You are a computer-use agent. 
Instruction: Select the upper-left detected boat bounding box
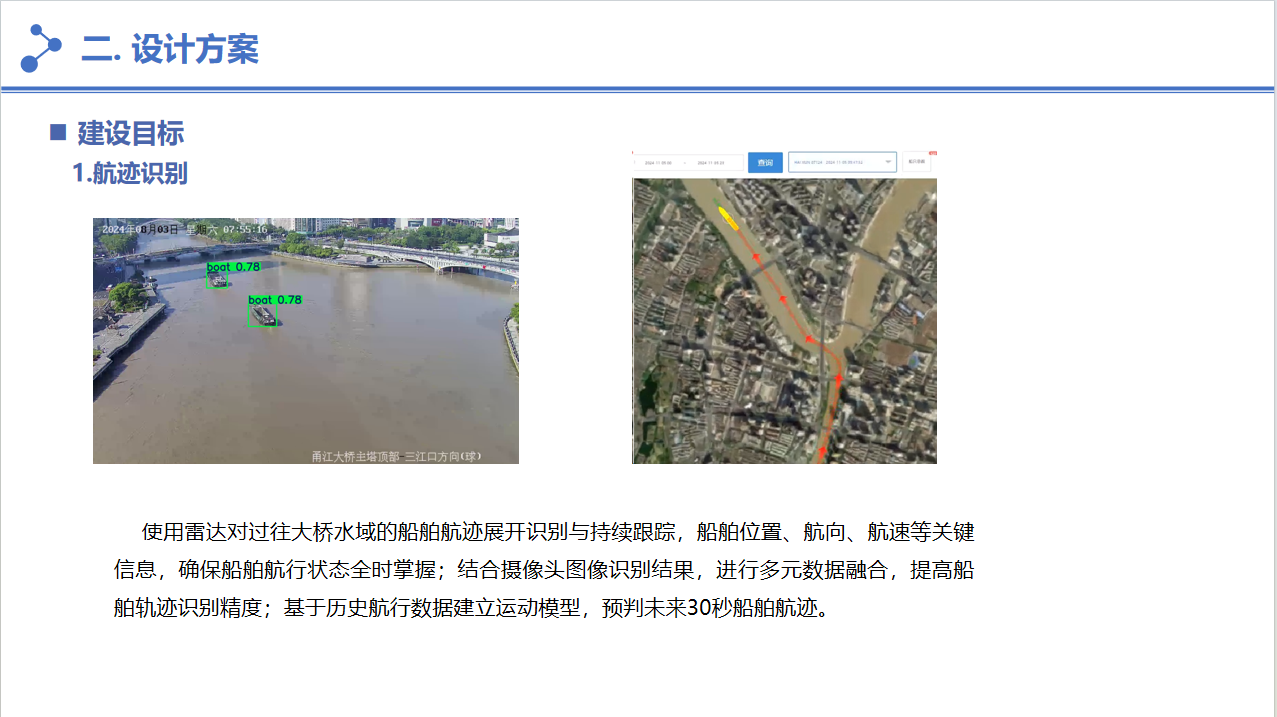[x=216, y=281]
